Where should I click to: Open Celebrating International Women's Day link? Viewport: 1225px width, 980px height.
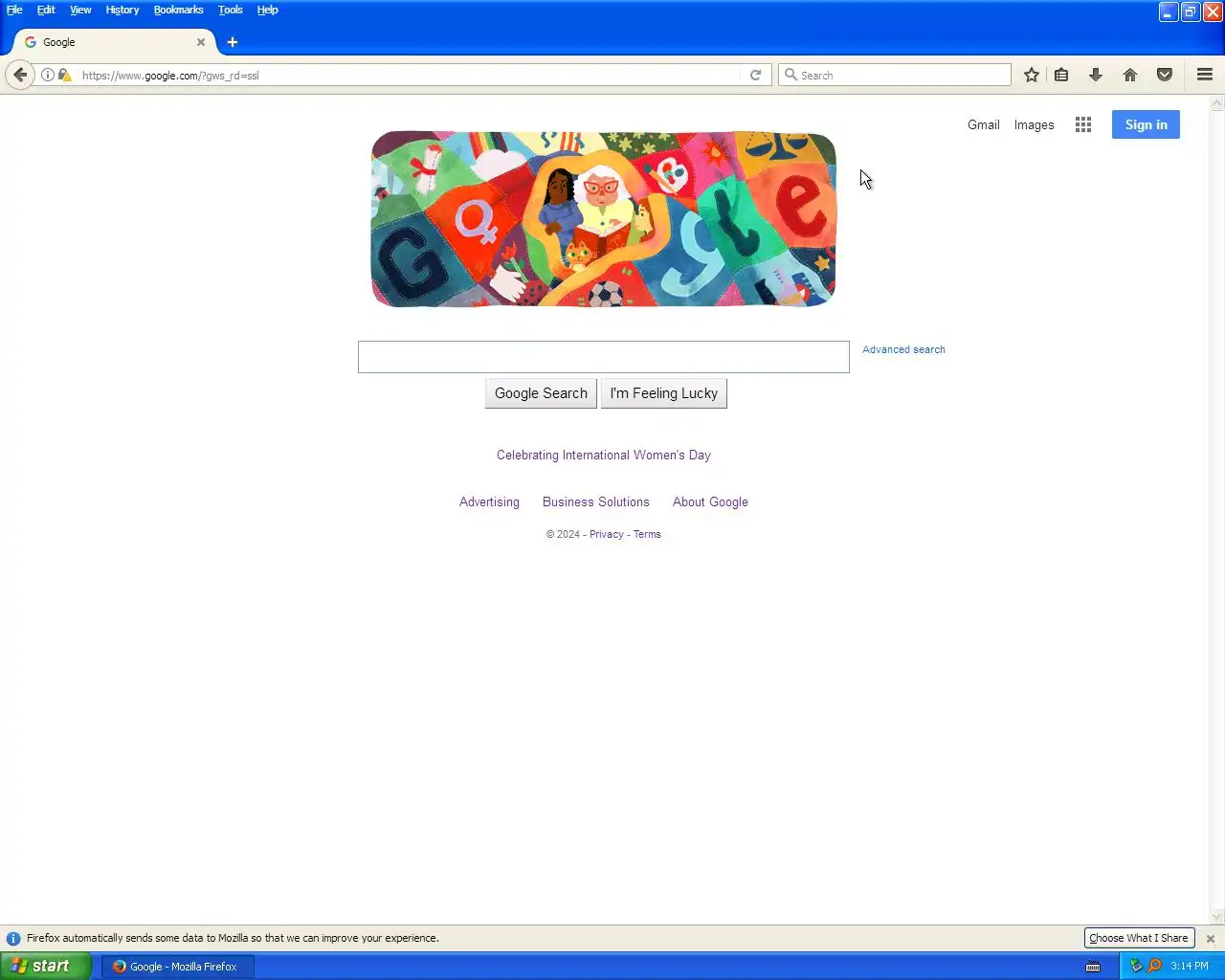[x=604, y=456]
